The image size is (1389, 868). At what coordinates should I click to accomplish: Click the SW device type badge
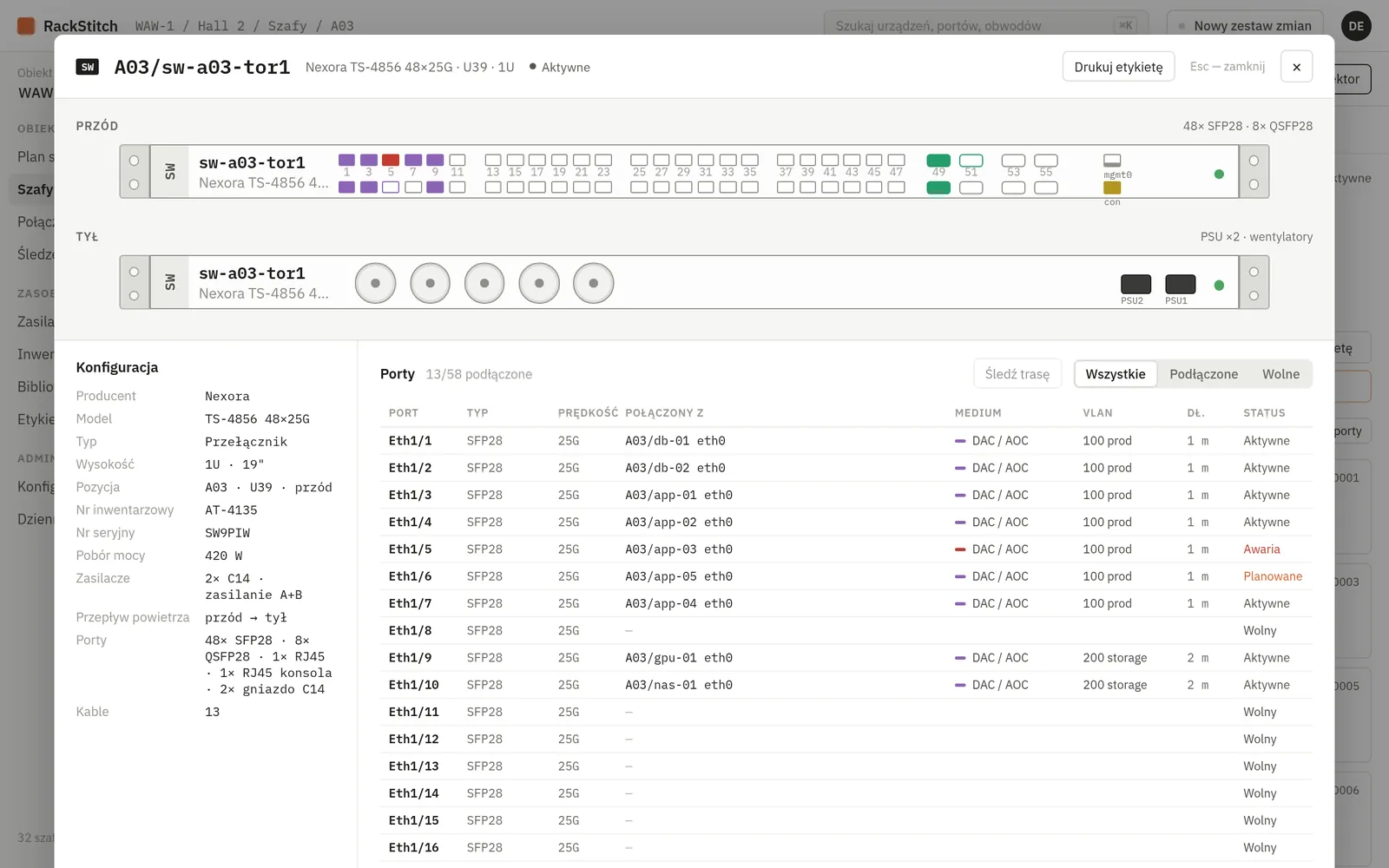click(x=88, y=67)
